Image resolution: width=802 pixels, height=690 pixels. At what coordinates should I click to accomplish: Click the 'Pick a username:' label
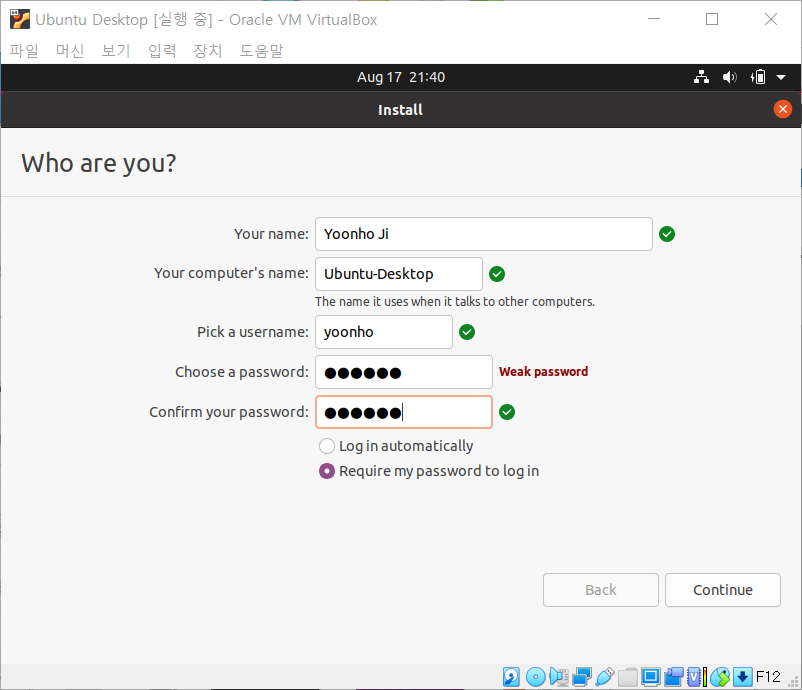pyautogui.click(x=253, y=332)
